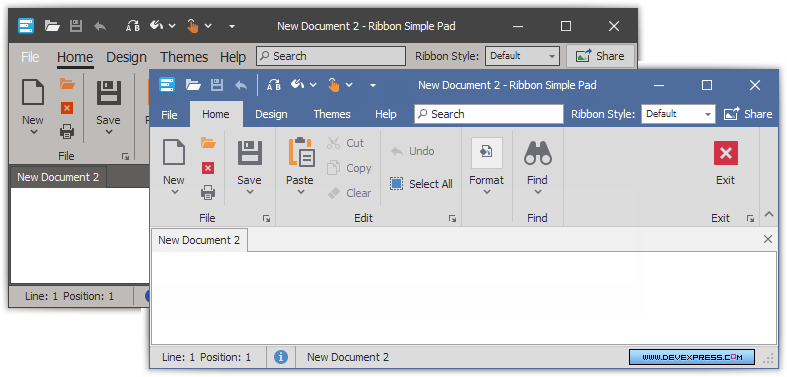The image size is (787, 377).
Task: Click www.devexpress.com link in status bar
Action: point(692,357)
